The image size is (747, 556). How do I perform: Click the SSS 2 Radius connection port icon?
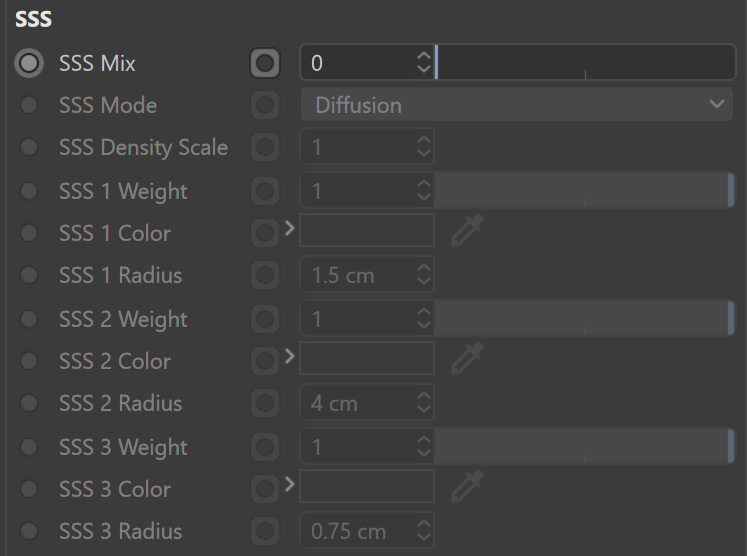[x=265, y=403]
